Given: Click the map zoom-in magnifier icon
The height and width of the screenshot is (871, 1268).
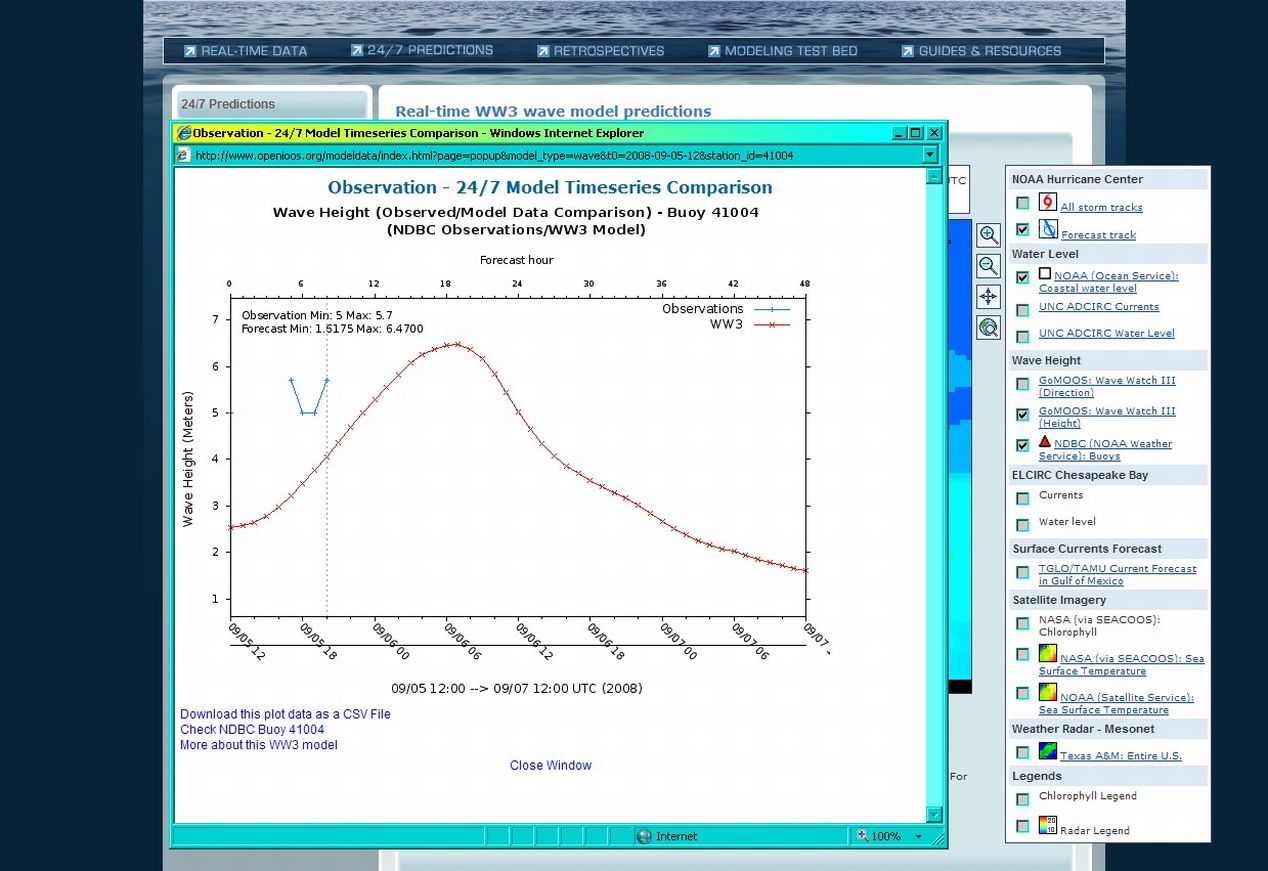Looking at the screenshot, I should [988, 235].
